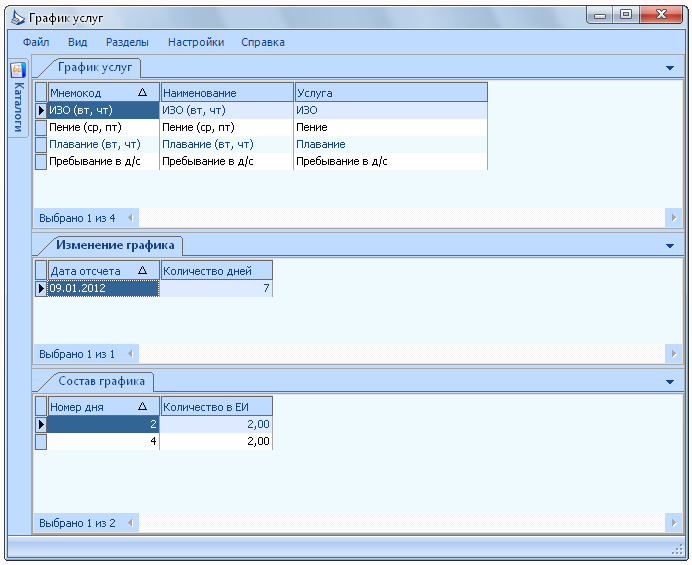Click right scroll arrow in График услуг panel
The height and width of the screenshot is (565, 692).
674,218
